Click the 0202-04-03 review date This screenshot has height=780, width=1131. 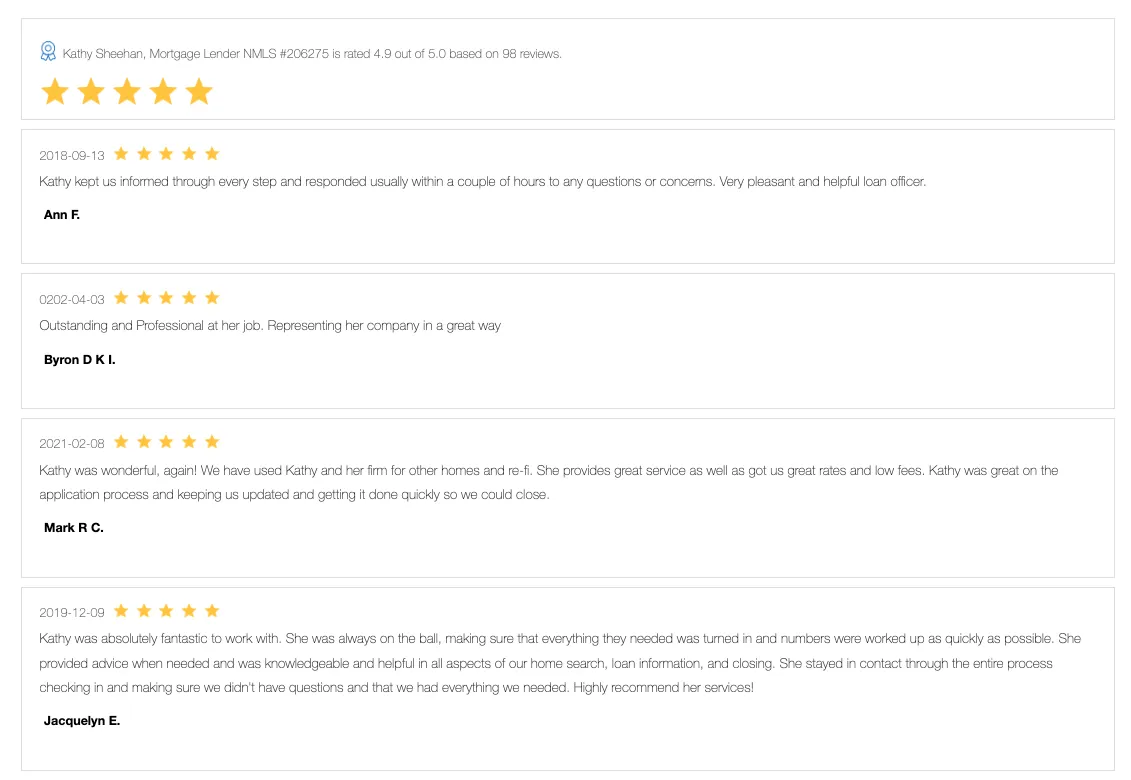[x=72, y=300]
